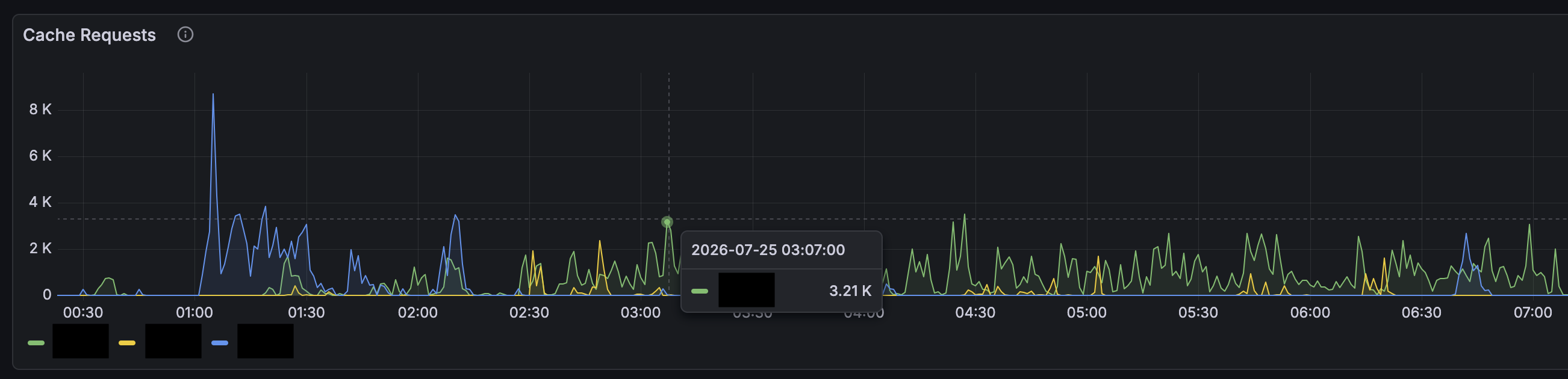Viewport: 1568px width, 379px height.
Task: Click the tooltip timestamp 2026-07-25 03:07:00
Action: point(768,250)
